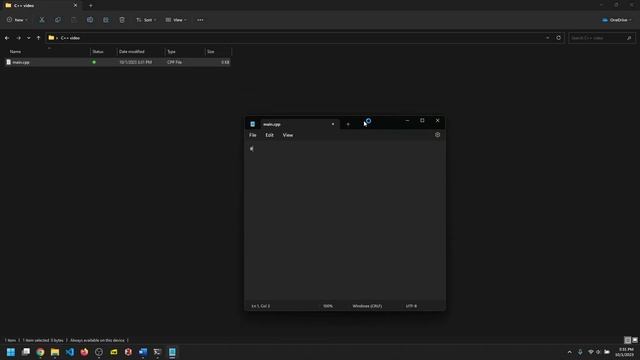Open Visual Studio Code from the taskbar
This screenshot has height=360, width=640.
coord(70,352)
